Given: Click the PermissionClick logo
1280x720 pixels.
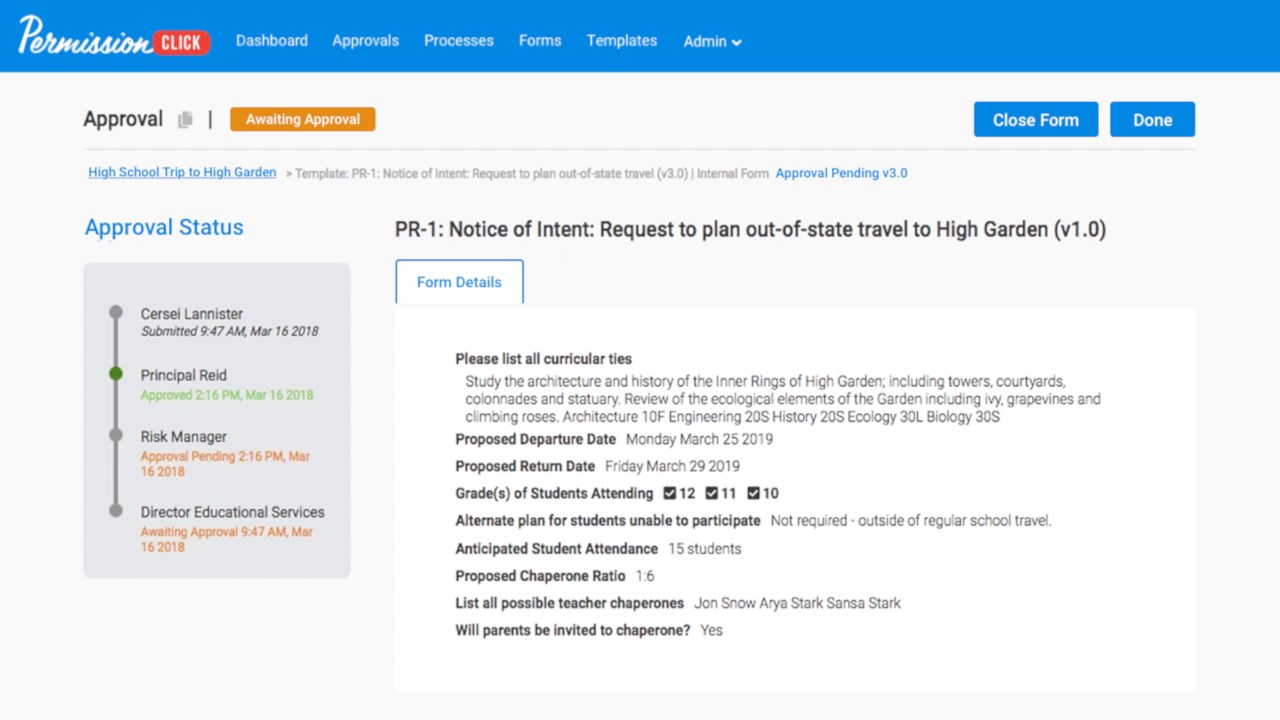Looking at the screenshot, I should click(113, 37).
